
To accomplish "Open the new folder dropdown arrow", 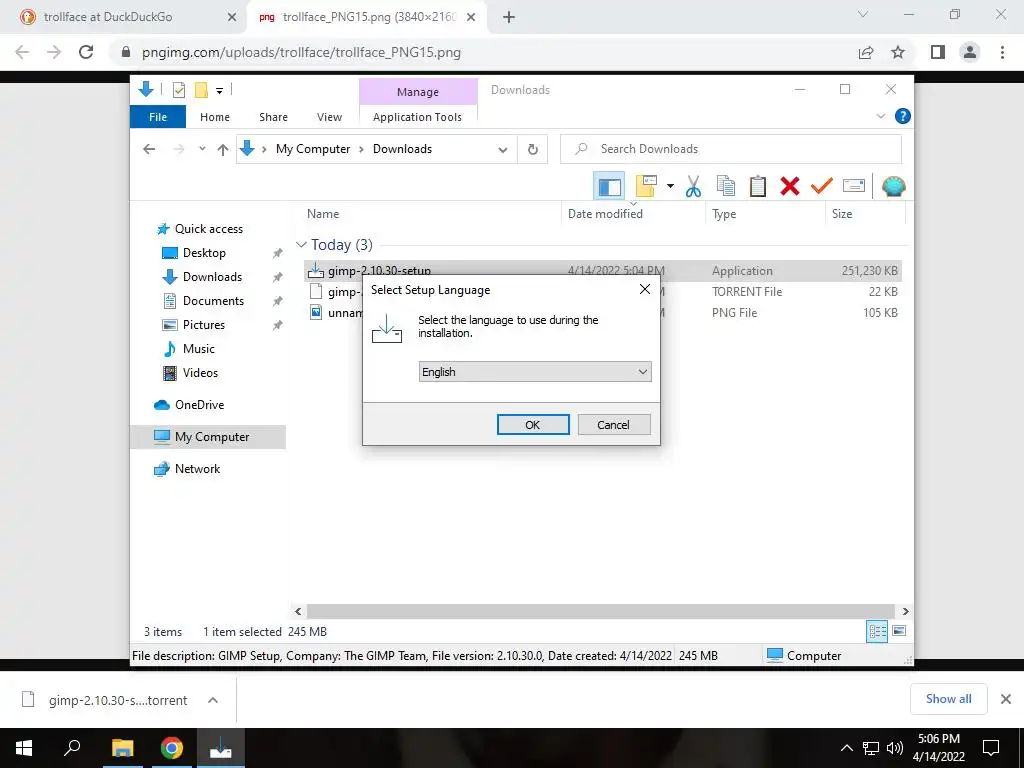I will coord(670,186).
